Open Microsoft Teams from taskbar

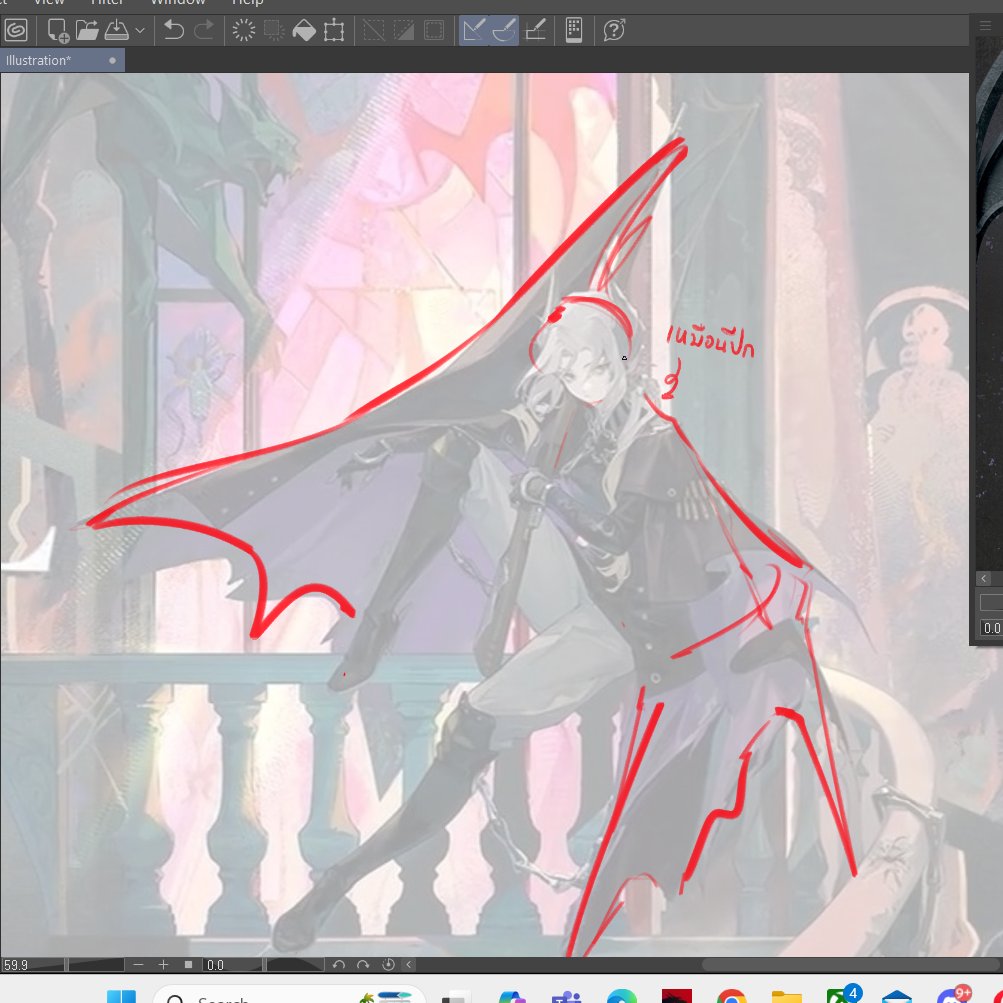tap(566, 997)
